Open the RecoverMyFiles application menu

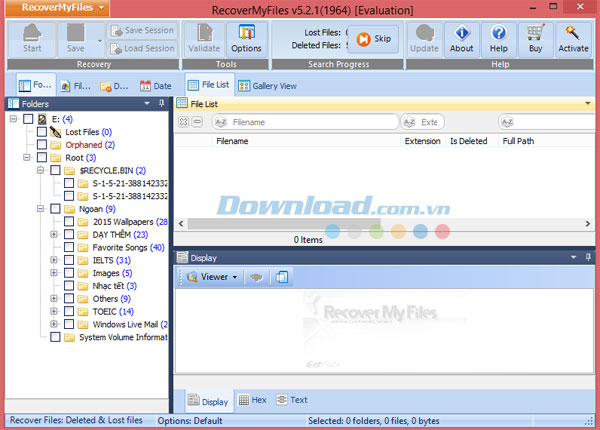[x=58, y=8]
